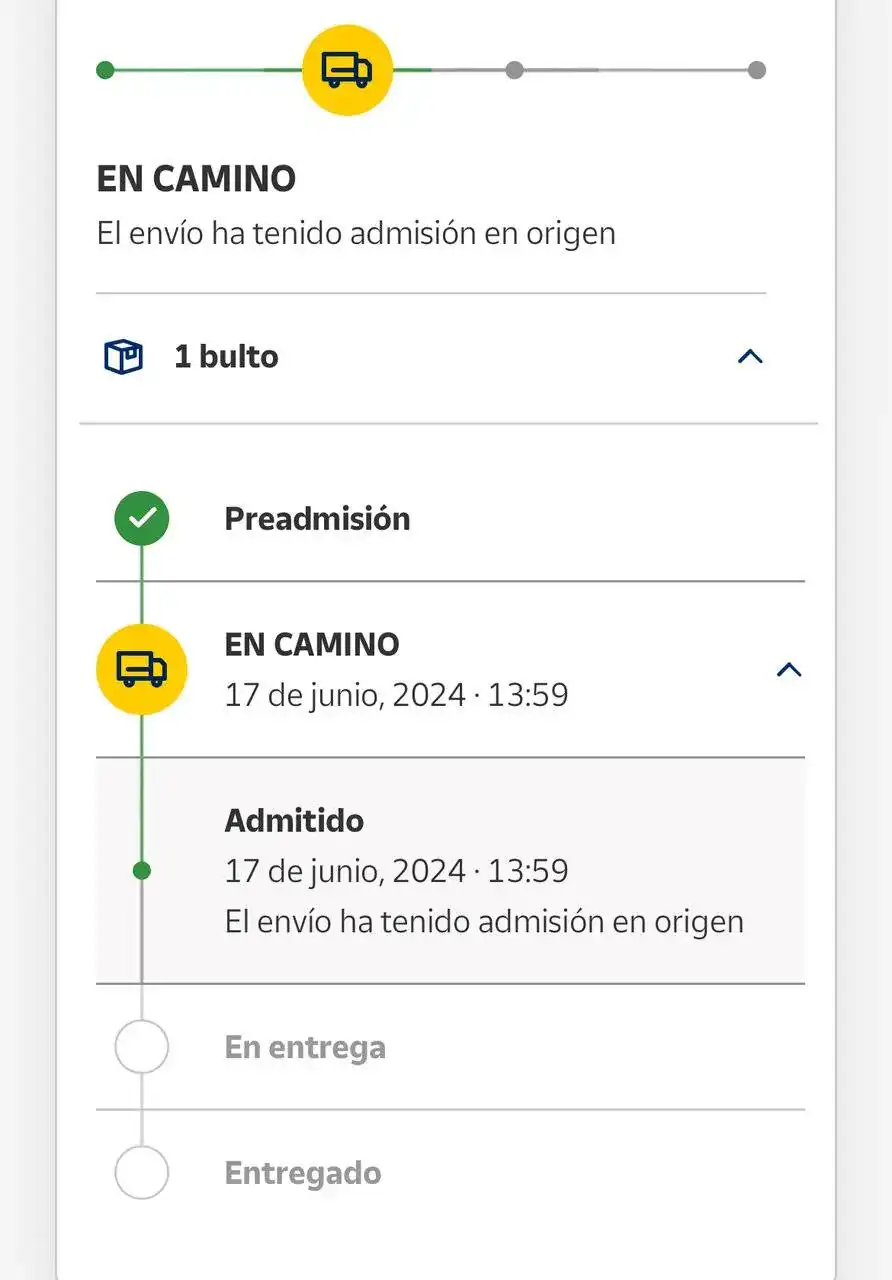Click the EN CAMINO status heading

pos(196,179)
